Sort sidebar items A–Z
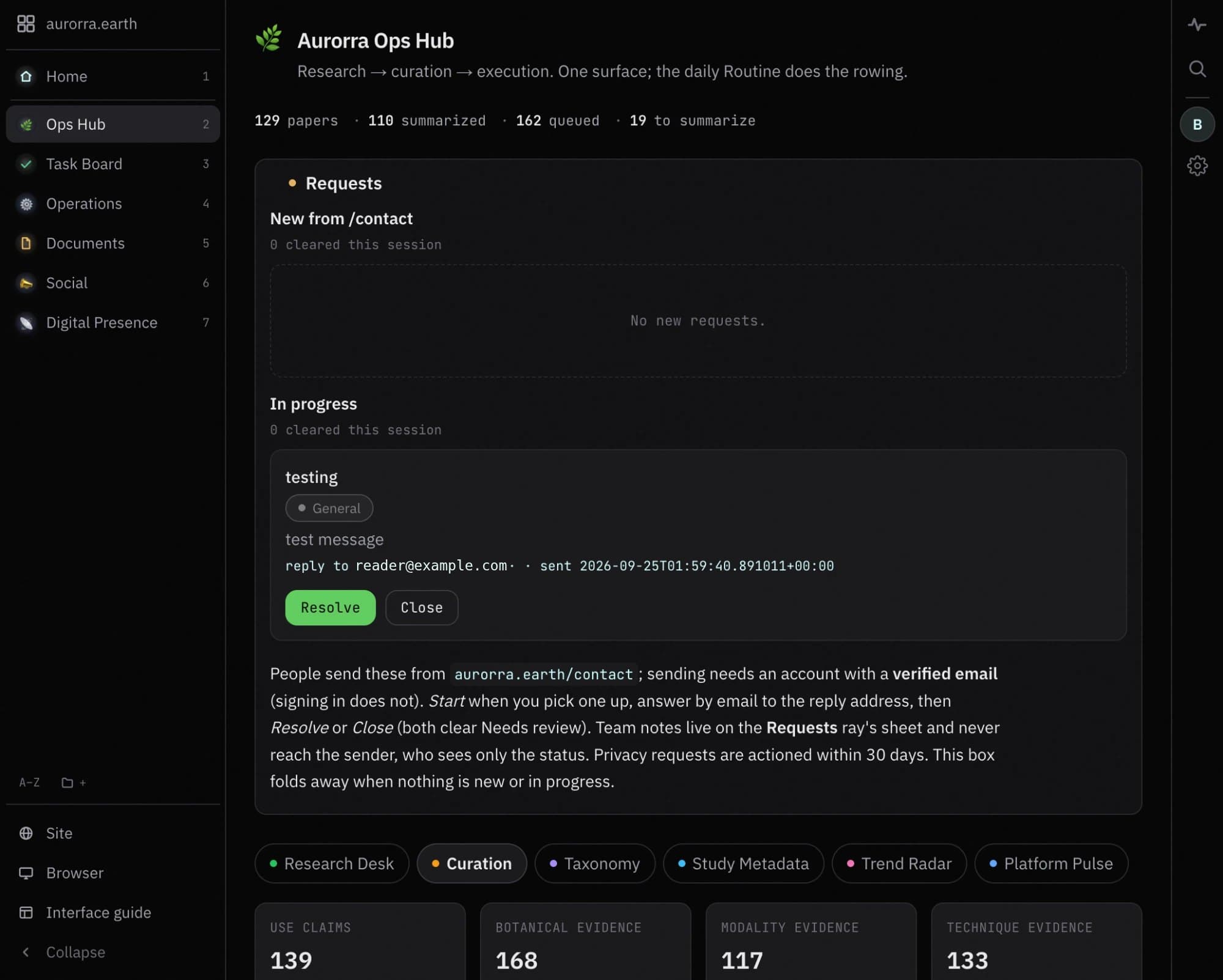1223x980 pixels. (29, 783)
